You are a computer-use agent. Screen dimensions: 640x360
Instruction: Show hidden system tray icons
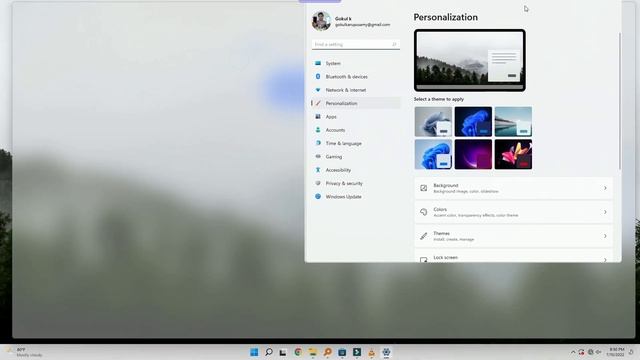click(573, 352)
